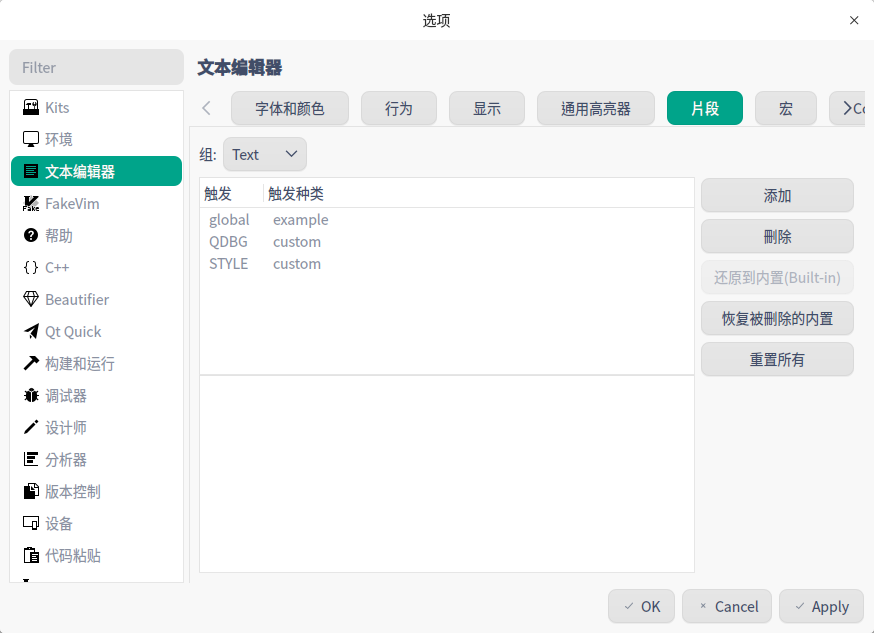This screenshot has width=874, height=633.
Task: Switch to the 通用高亮器 tab
Action: click(x=595, y=108)
